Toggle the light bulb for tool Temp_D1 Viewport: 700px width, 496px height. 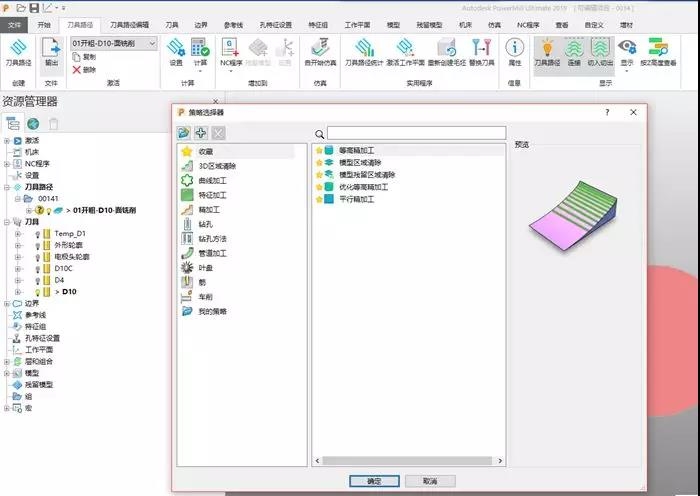click(x=38, y=234)
